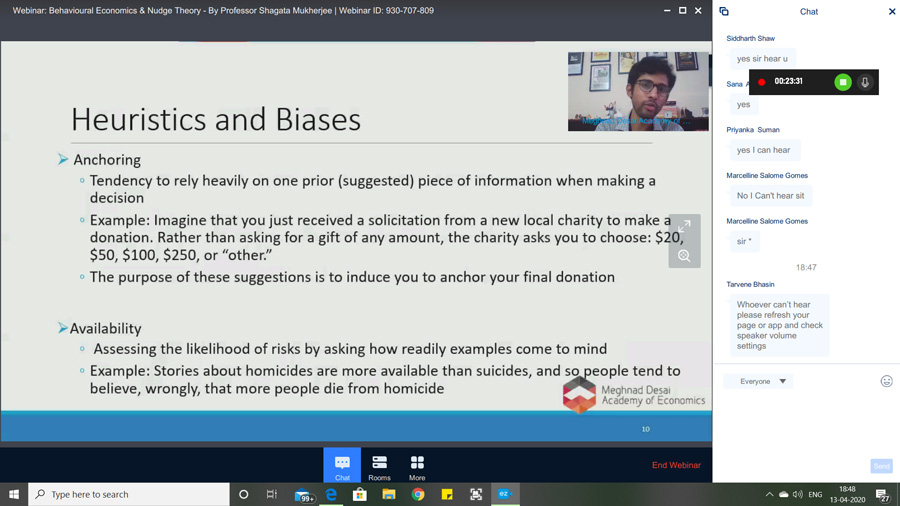Click the Windows search box

(129, 494)
